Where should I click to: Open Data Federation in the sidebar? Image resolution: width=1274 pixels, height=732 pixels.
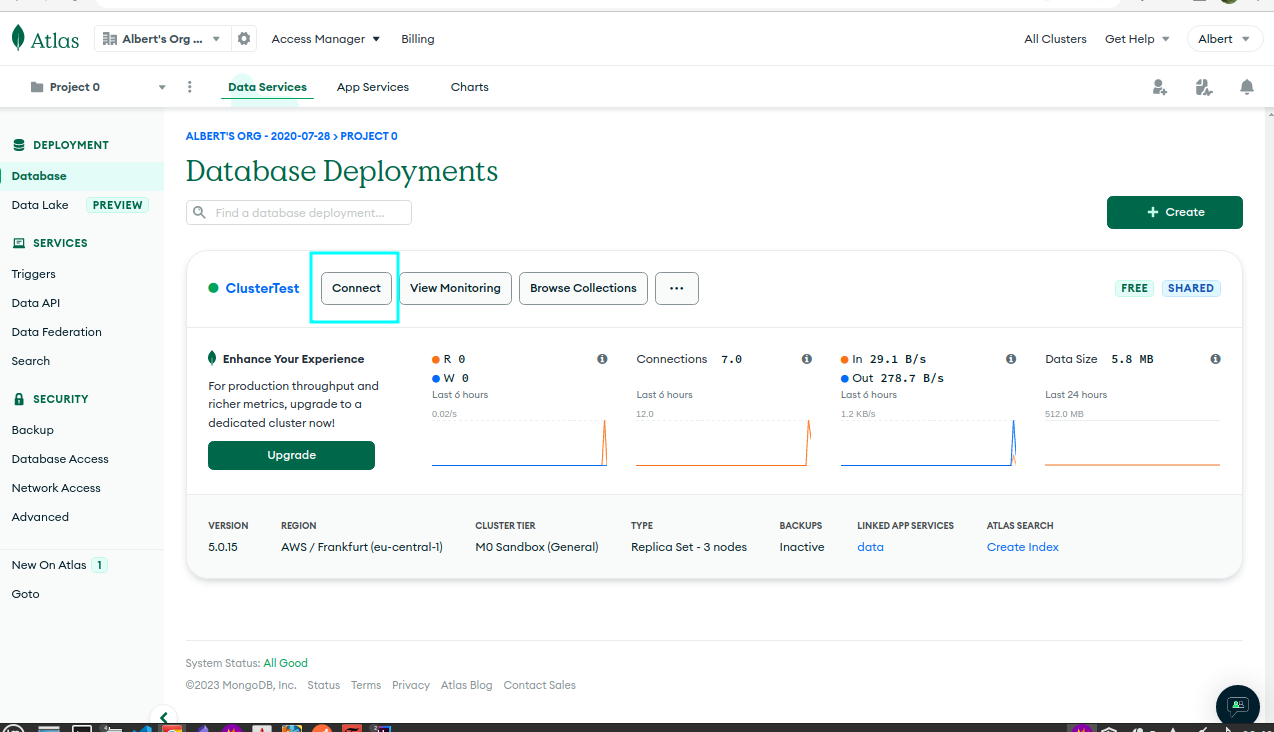point(57,332)
